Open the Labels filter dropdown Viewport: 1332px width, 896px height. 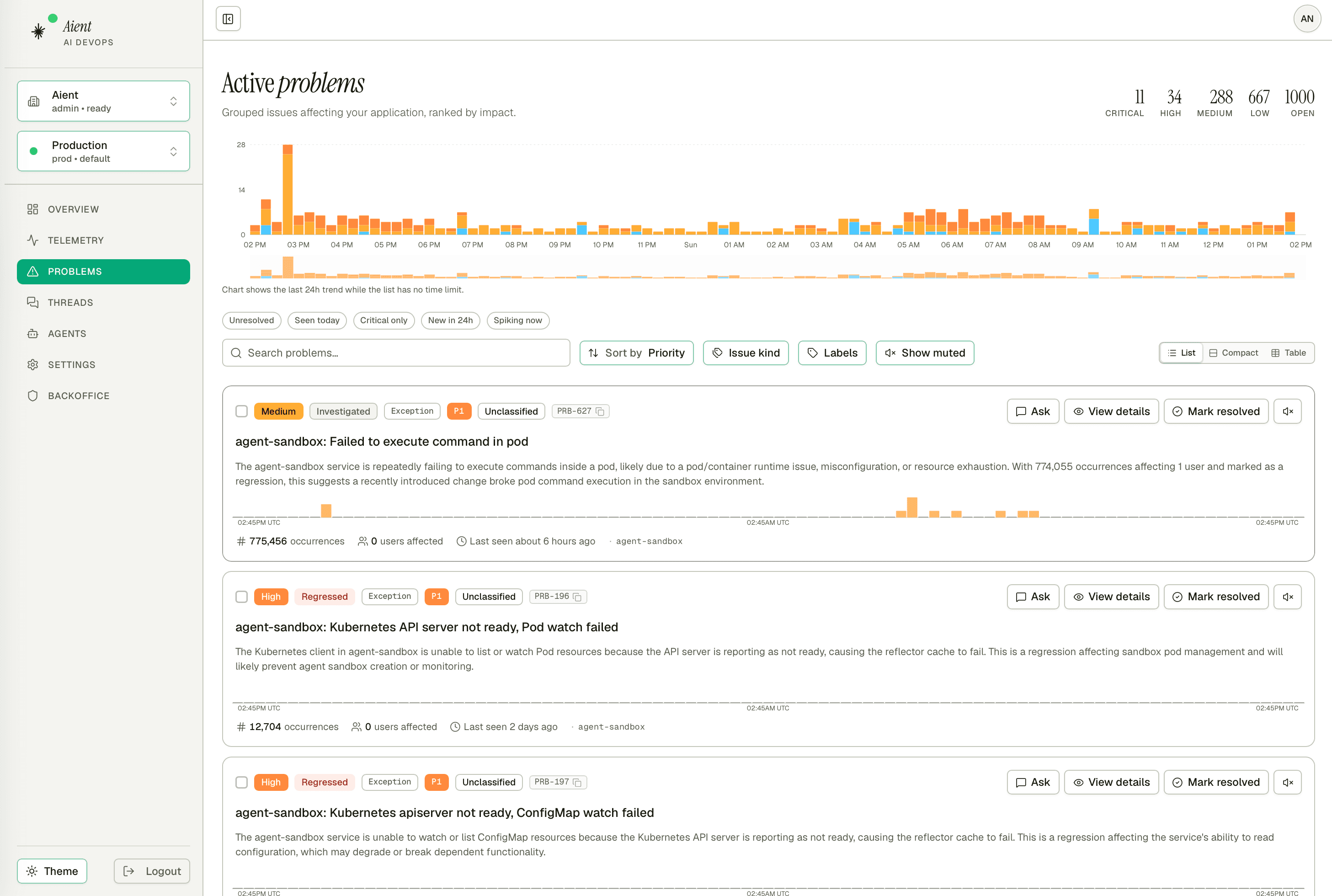tap(832, 353)
